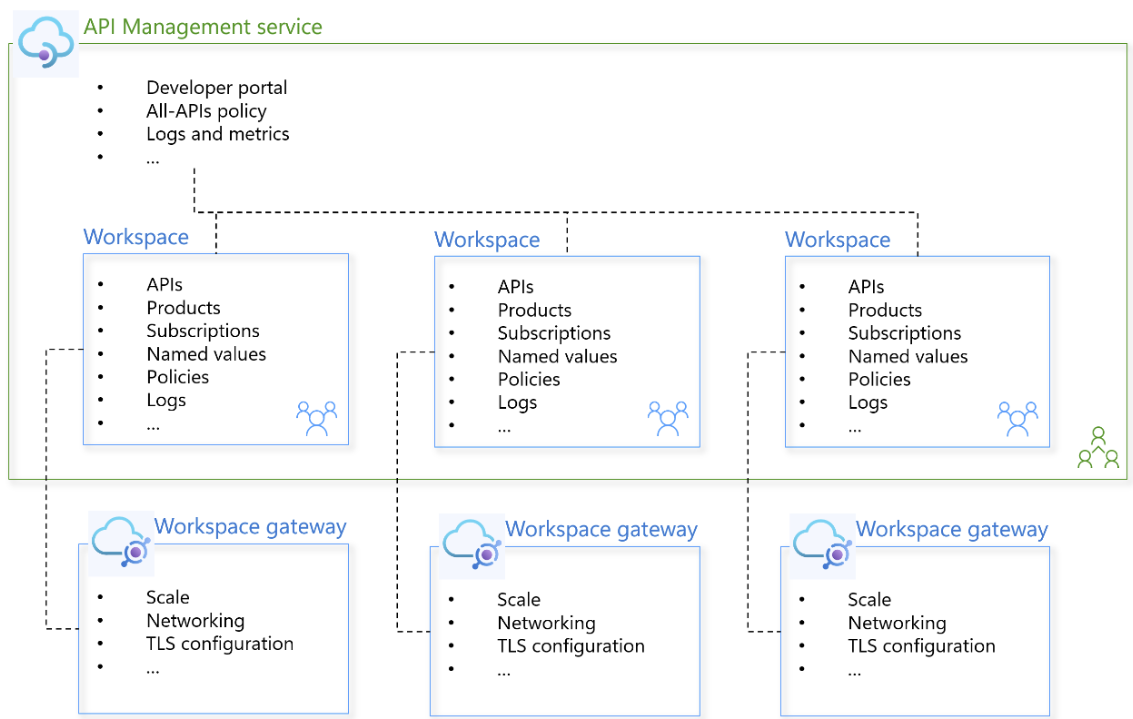Switch to the middle Workspace tab label

click(x=487, y=240)
